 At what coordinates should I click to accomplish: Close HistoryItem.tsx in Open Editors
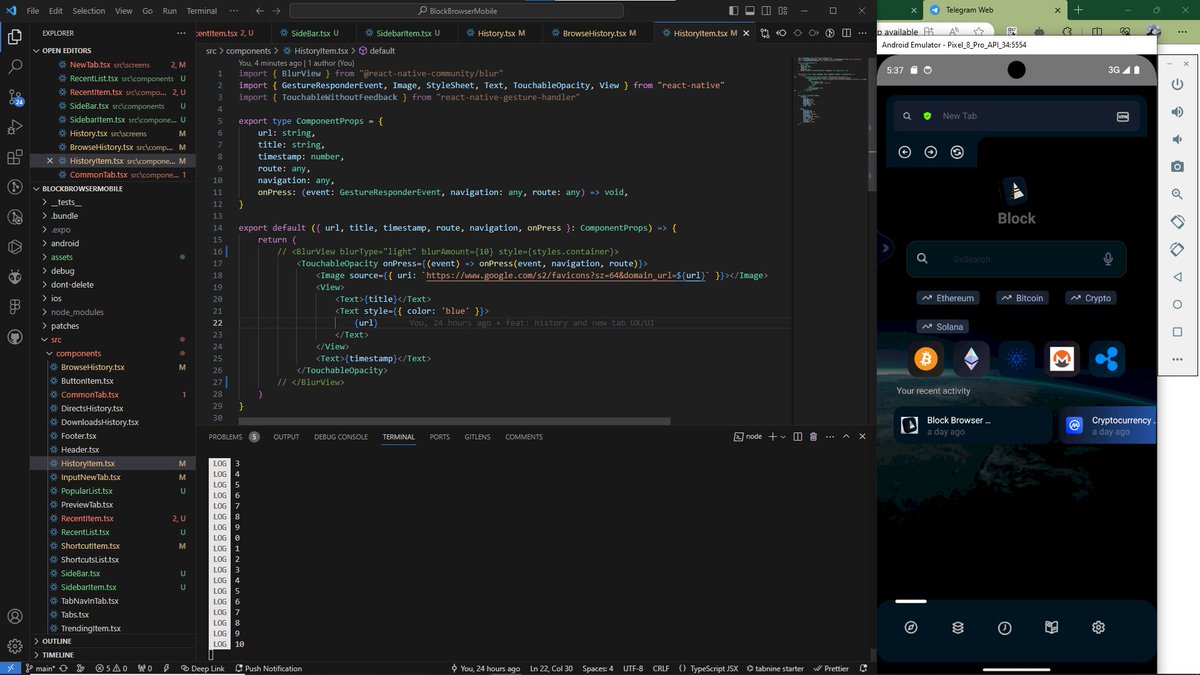[51, 160]
